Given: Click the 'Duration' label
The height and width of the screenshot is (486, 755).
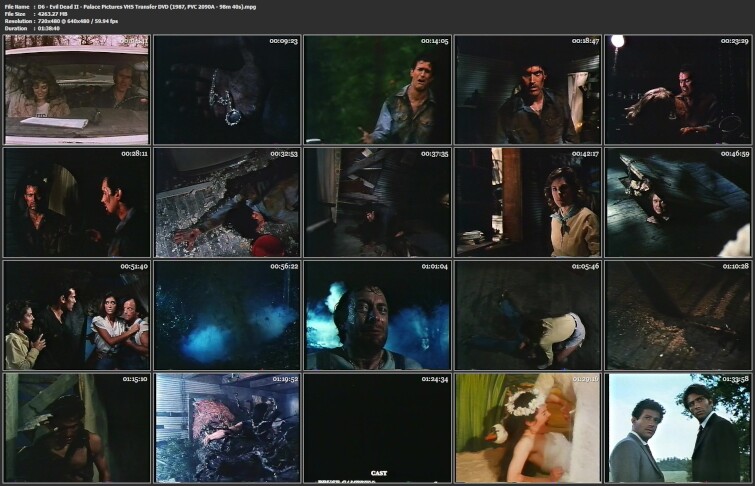Looking at the screenshot, I should click(16, 28).
